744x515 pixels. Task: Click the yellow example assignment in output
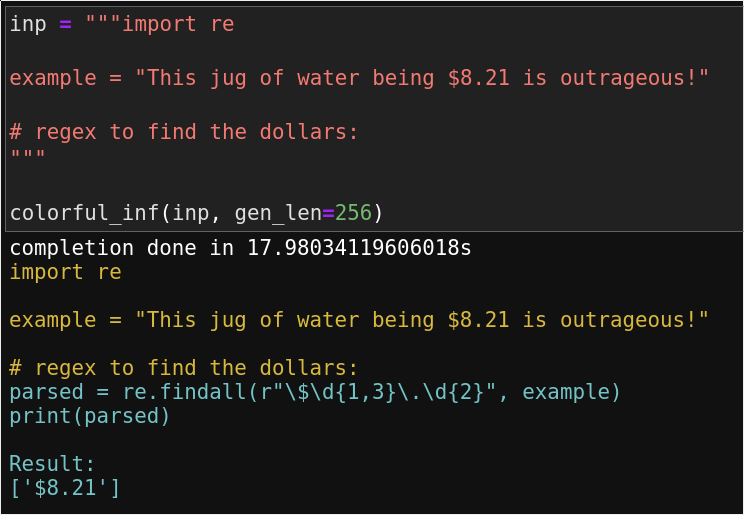coord(359,320)
